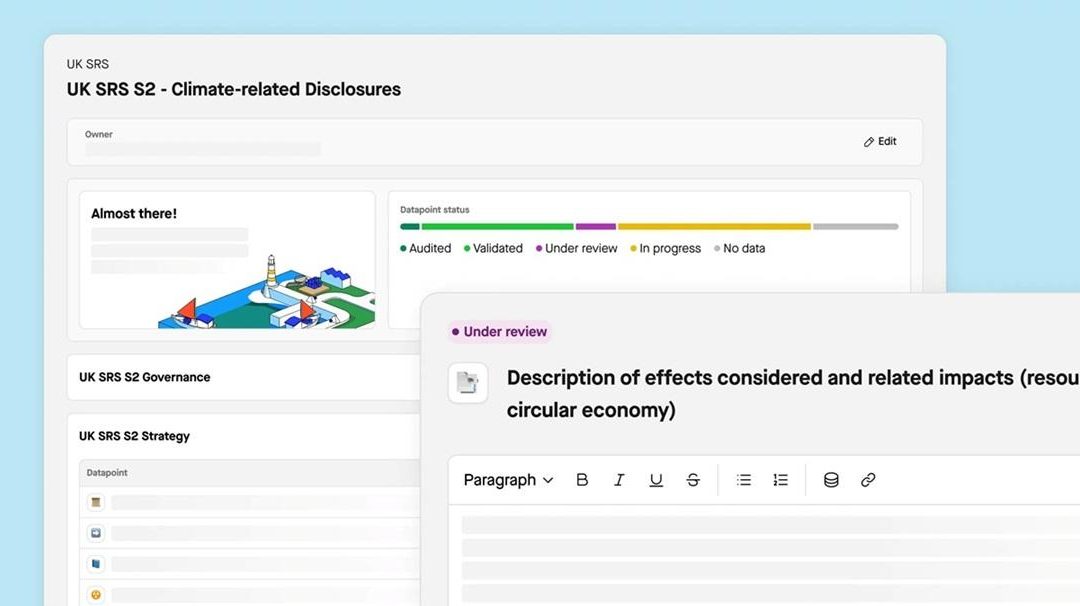Click the dark green Audited progress segment
1080x606 pixels.
[410, 227]
